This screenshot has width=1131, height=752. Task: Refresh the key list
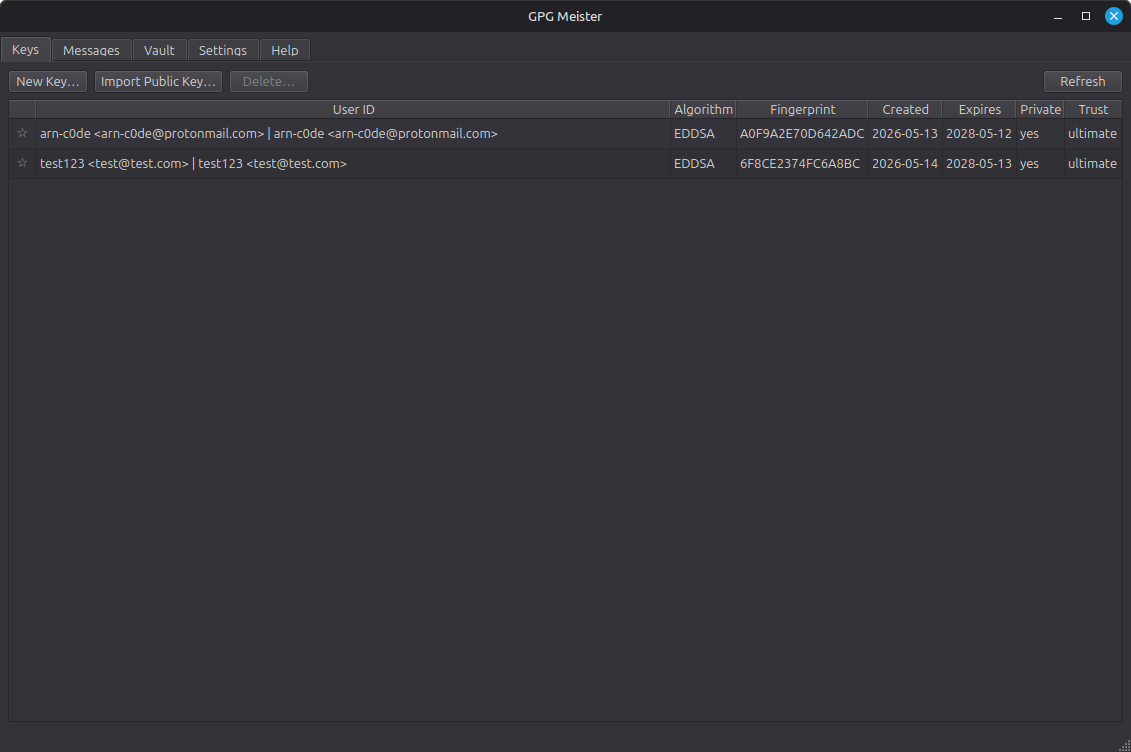click(1083, 81)
